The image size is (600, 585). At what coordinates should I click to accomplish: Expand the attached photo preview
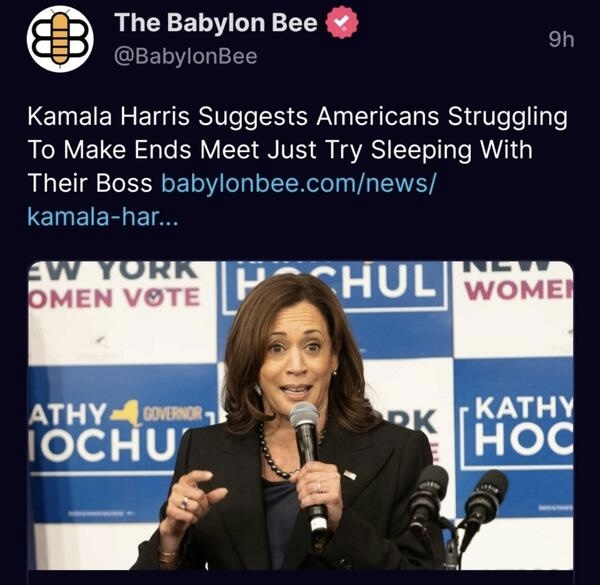301,415
